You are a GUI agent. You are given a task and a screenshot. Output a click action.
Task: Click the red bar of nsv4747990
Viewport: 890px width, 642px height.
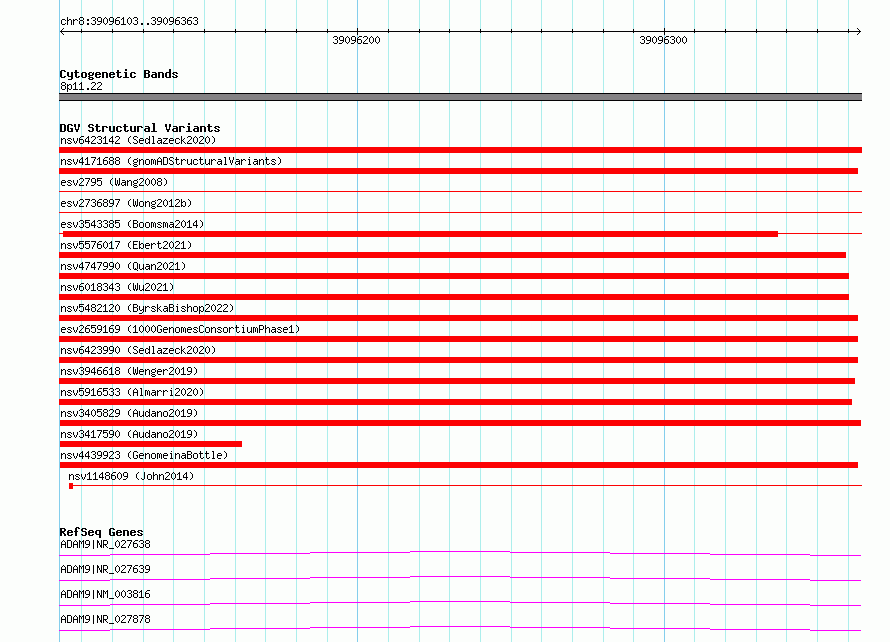454,276
